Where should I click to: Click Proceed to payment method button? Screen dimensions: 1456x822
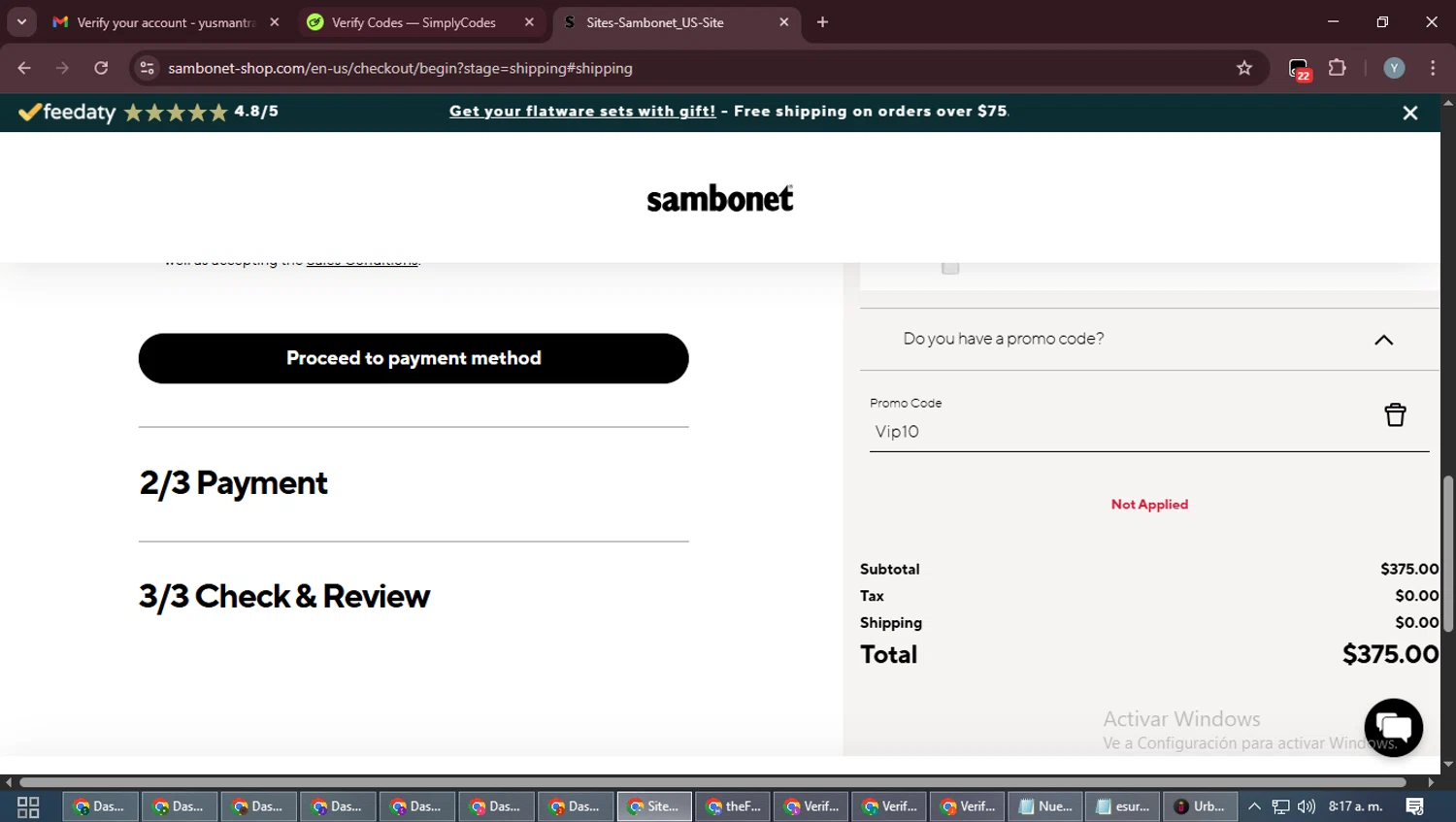coord(414,358)
